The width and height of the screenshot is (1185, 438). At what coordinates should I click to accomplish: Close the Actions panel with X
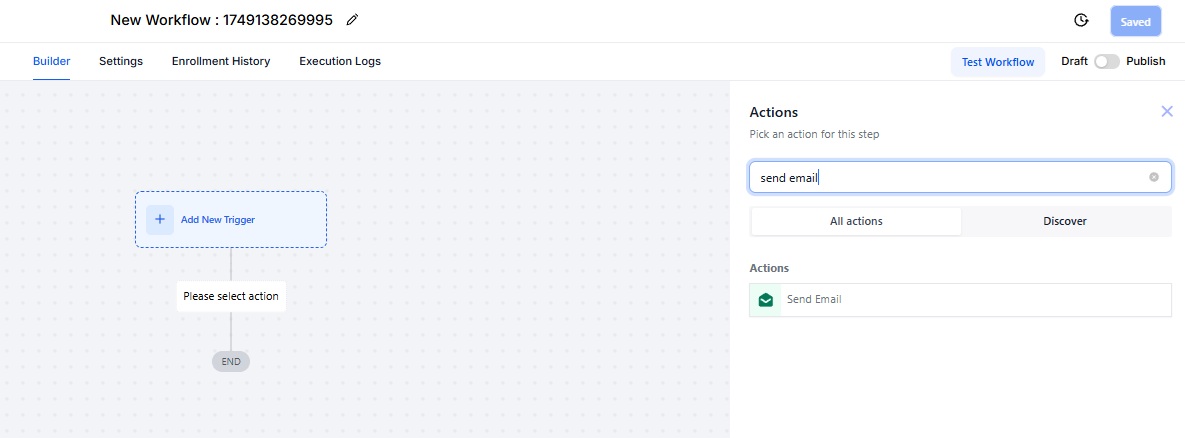1167,112
